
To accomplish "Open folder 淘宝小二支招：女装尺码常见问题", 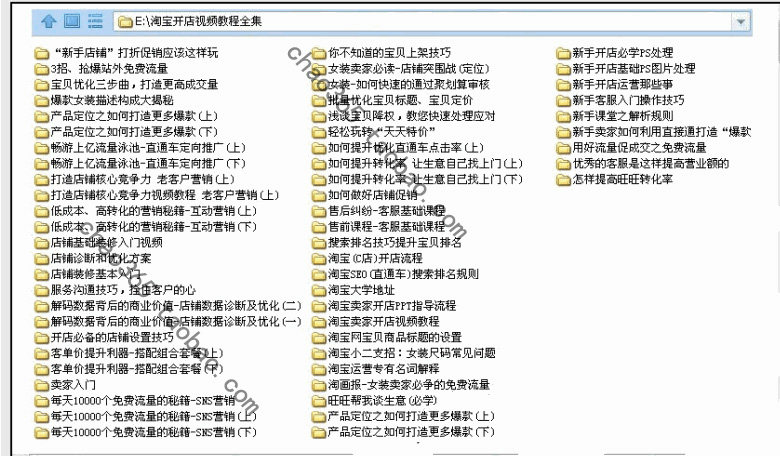I will click(x=404, y=353).
